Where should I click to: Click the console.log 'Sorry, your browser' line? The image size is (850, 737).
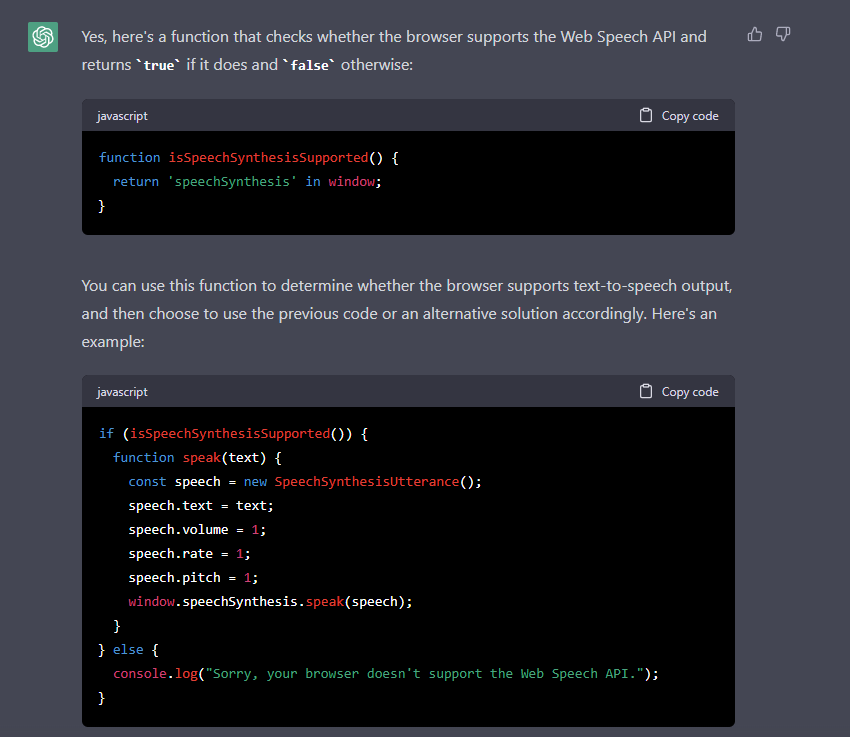pos(386,674)
